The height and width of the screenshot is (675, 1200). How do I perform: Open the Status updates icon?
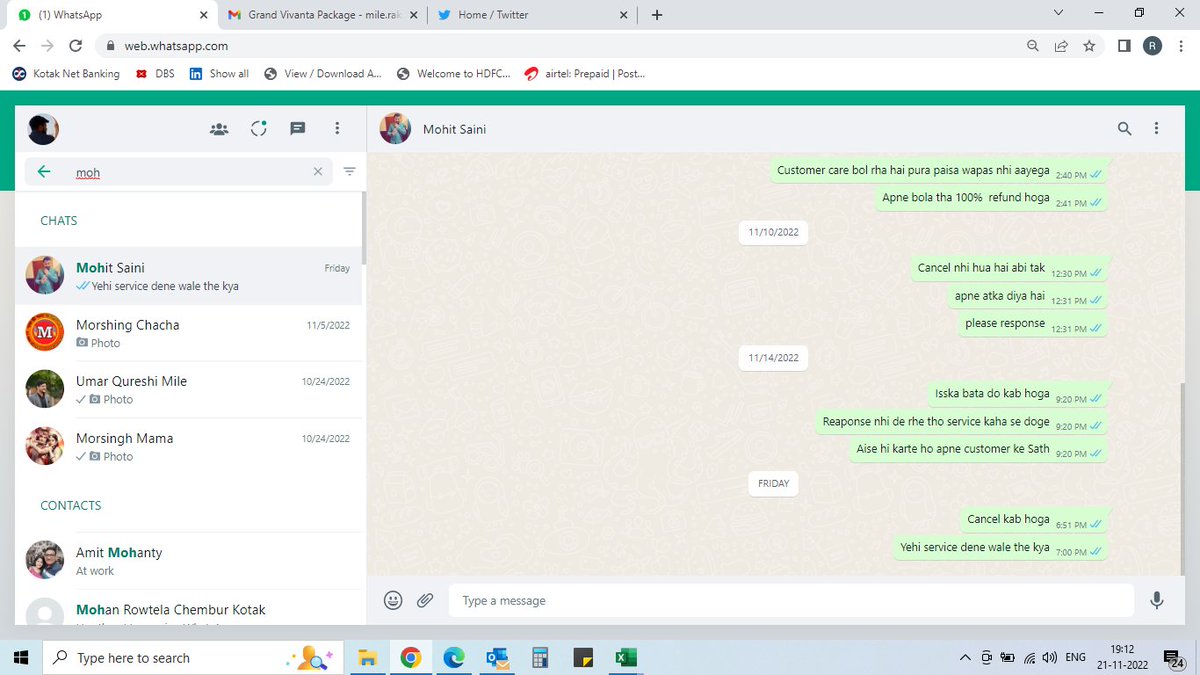(x=259, y=129)
